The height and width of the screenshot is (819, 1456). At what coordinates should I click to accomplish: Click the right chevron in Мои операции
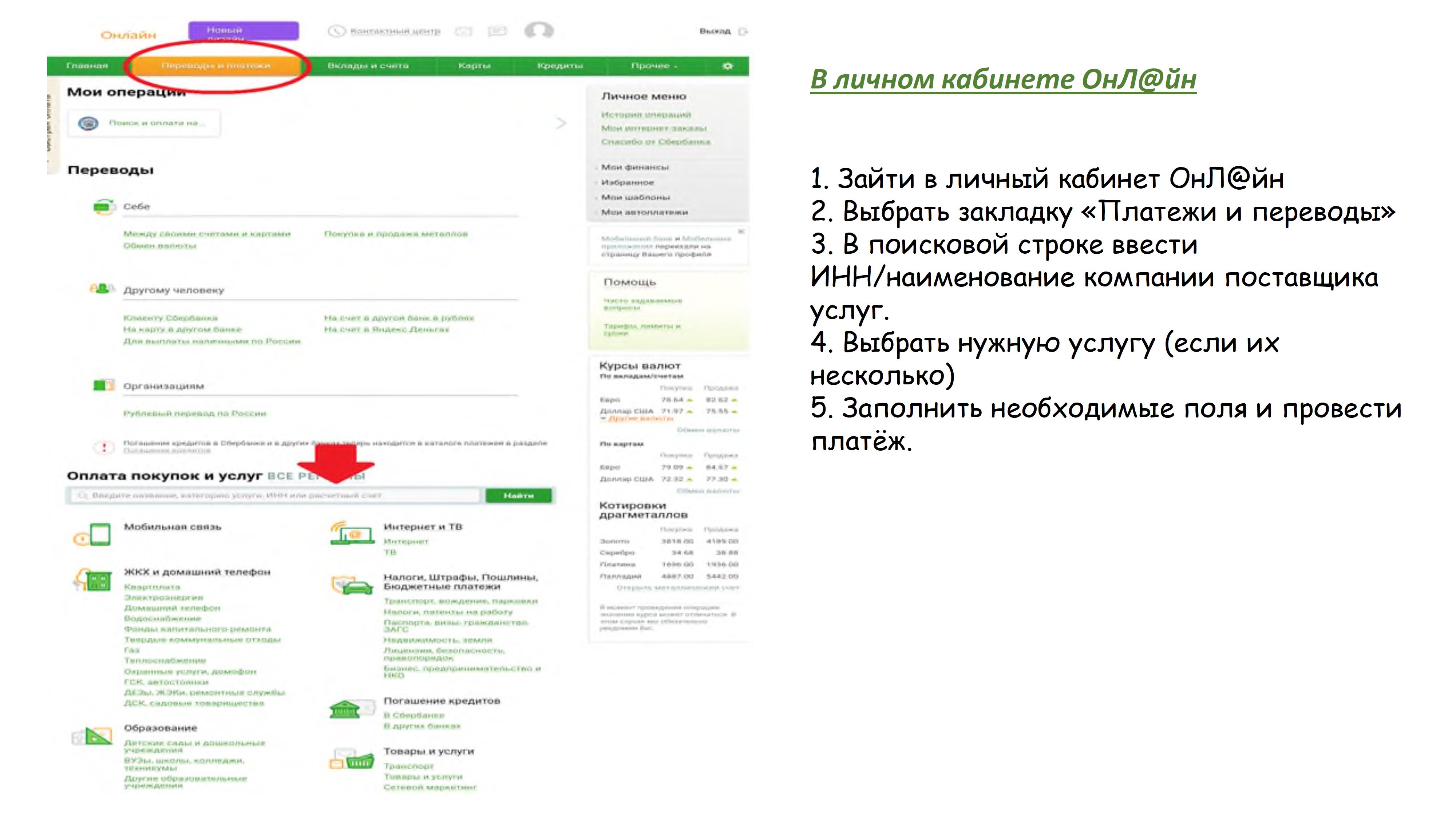tap(560, 123)
